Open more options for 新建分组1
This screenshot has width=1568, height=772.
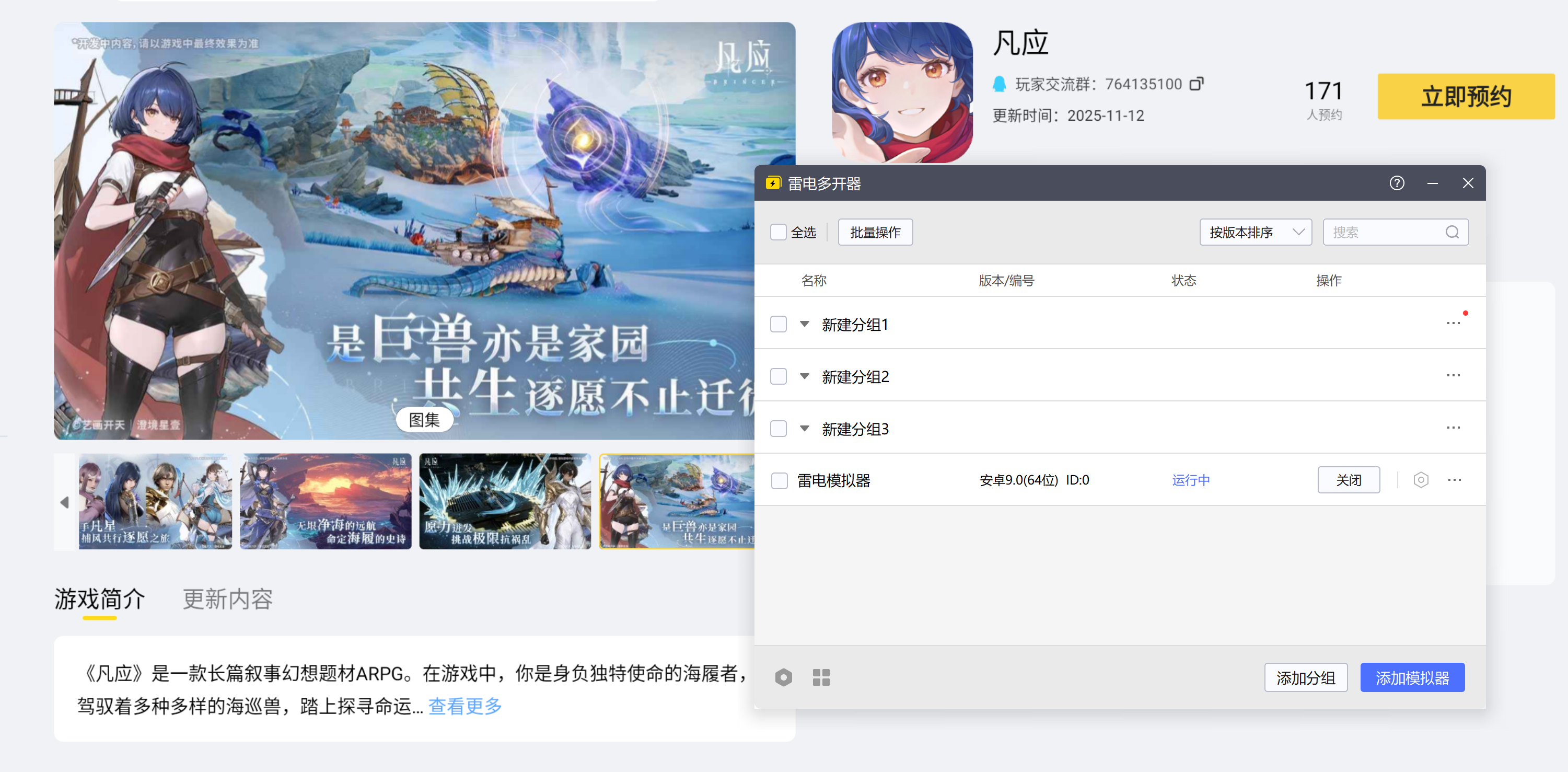pyautogui.click(x=1453, y=324)
